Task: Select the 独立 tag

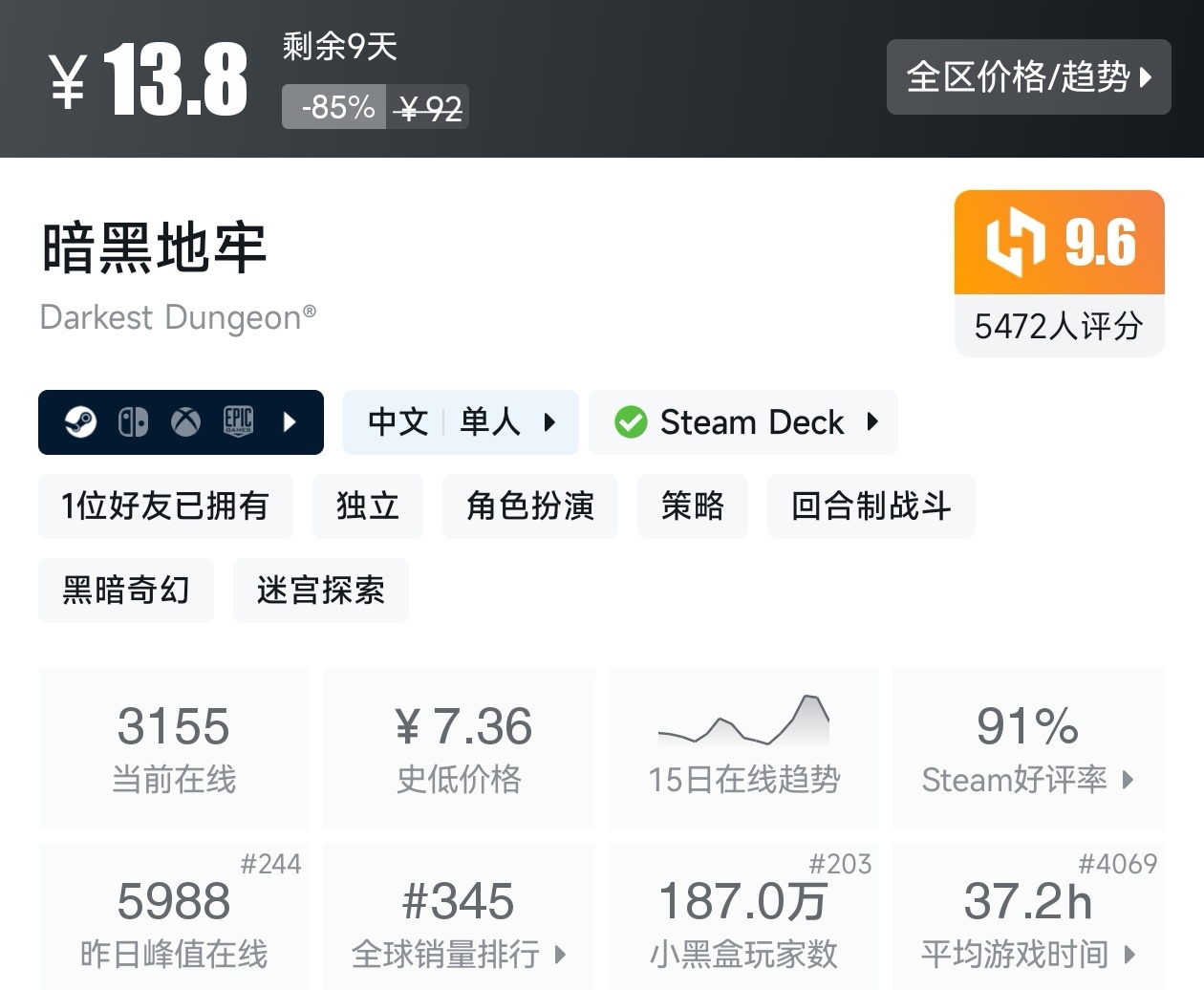Action: [368, 506]
